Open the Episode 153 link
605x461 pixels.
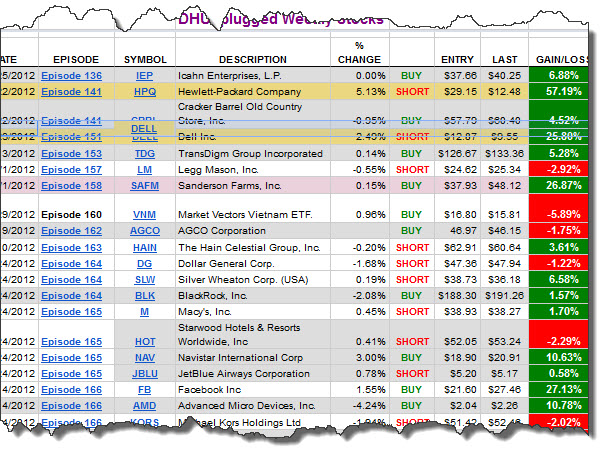[x=71, y=154]
